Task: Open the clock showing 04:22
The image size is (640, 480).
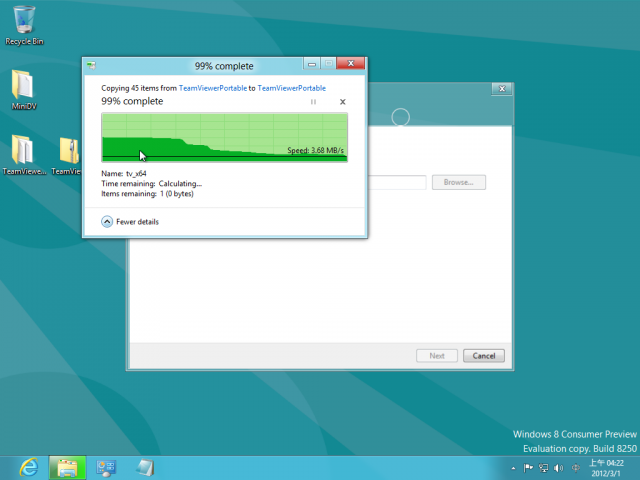Action: coord(606,468)
